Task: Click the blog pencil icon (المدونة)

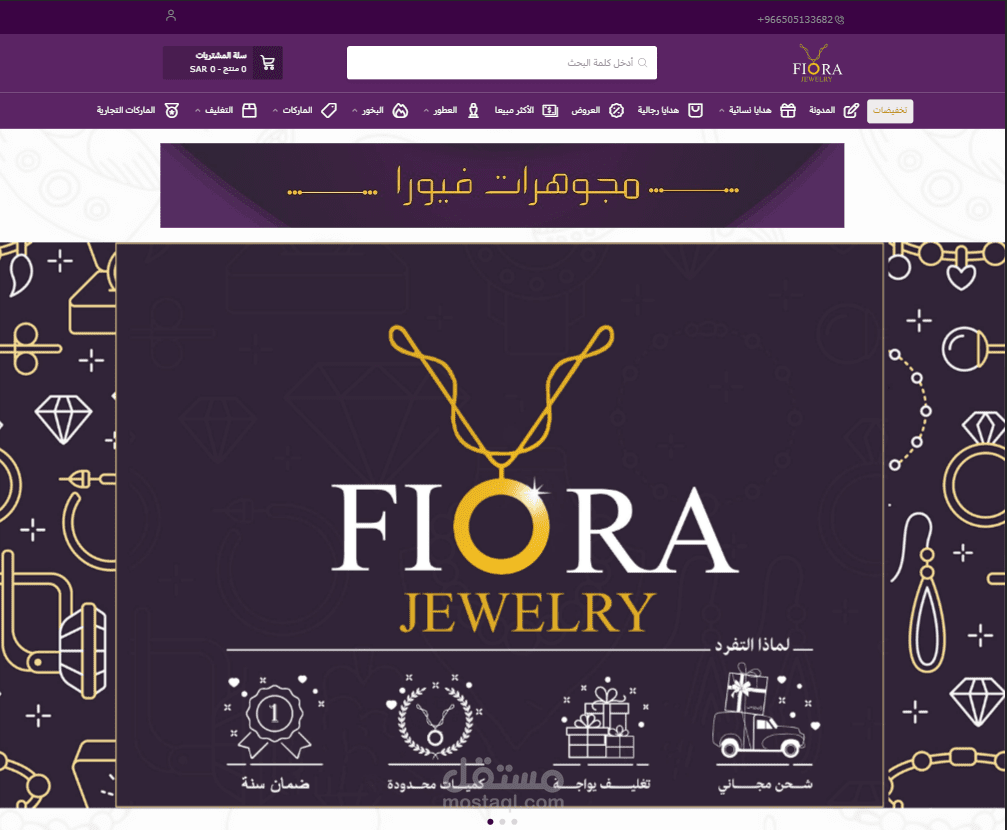Action: click(851, 110)
